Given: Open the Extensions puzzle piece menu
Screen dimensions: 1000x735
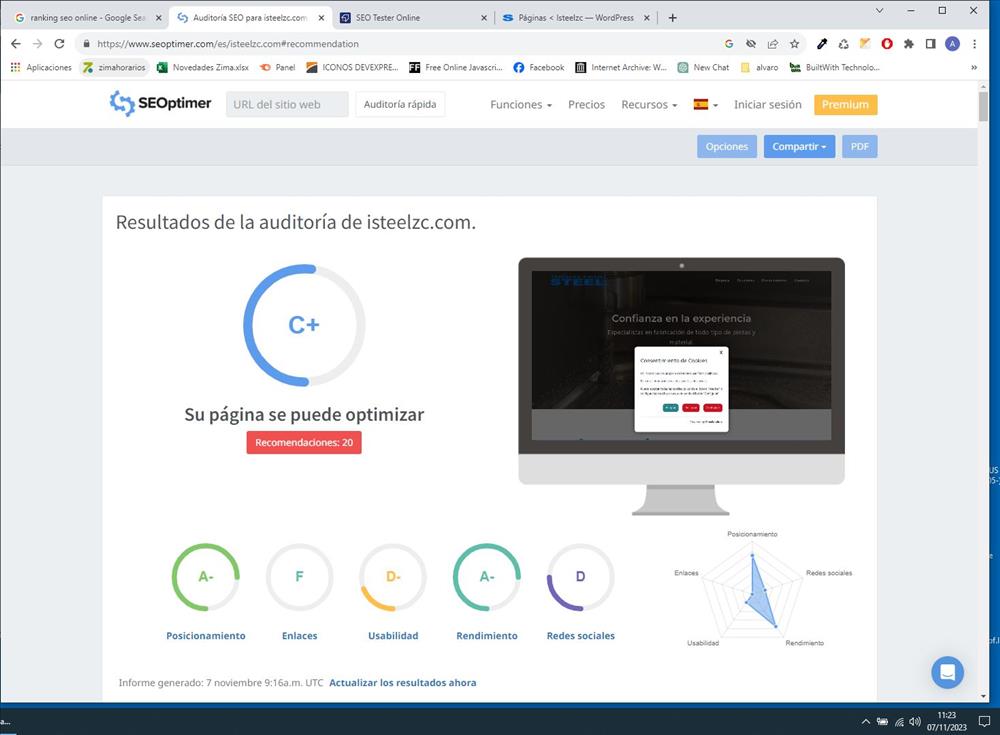Looking at the screenshot, I should 908,44.
